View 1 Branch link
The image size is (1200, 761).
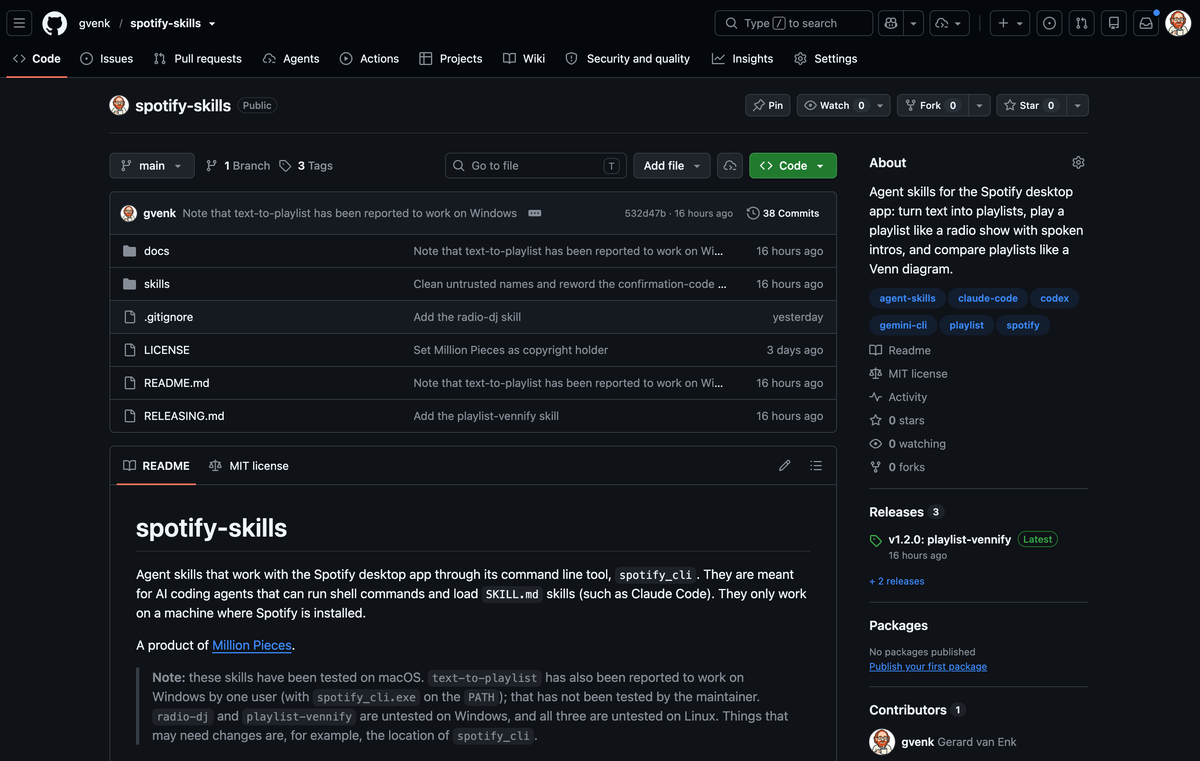click(x=238, y=166)
